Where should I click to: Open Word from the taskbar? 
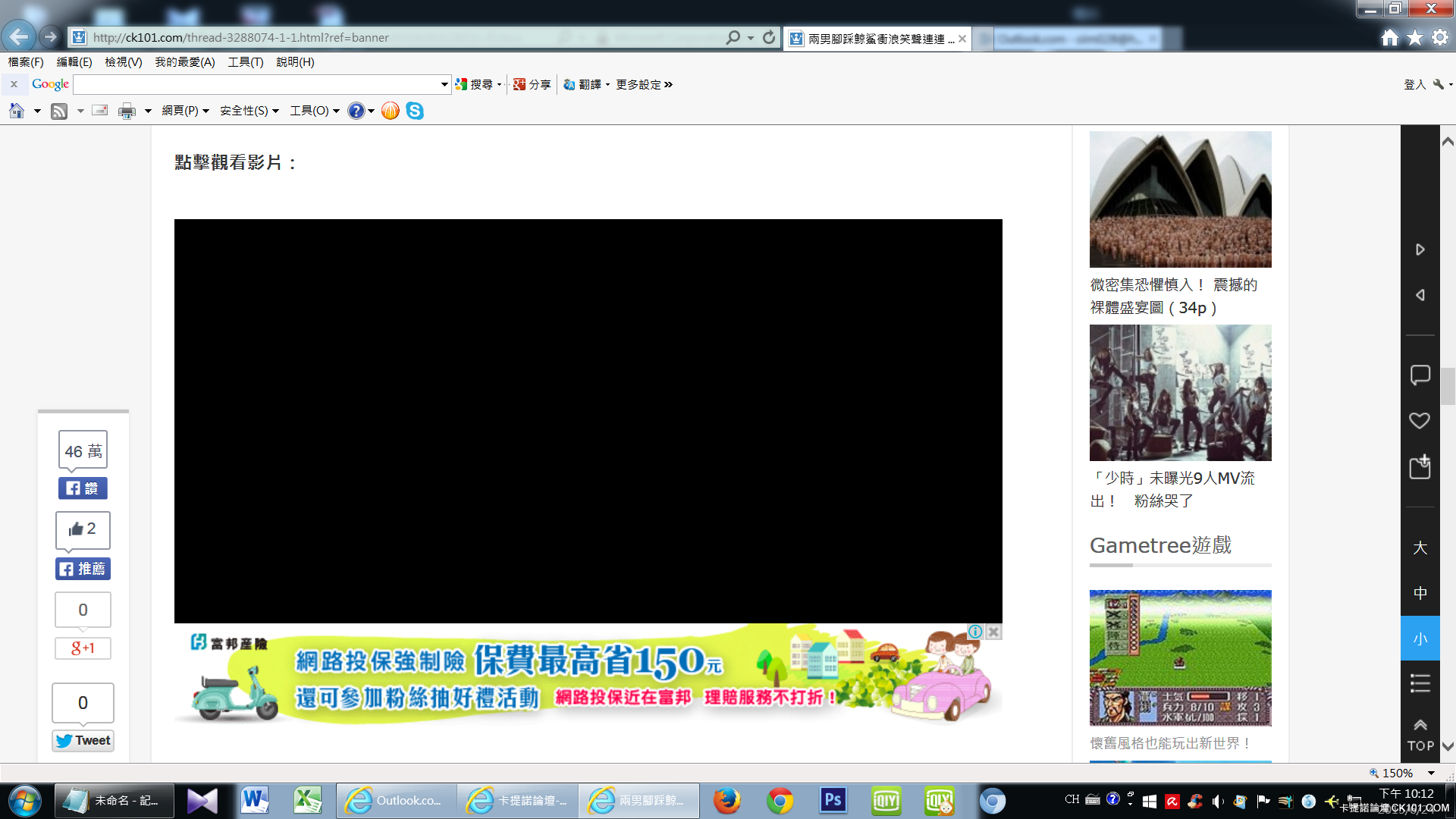[255, 800]
